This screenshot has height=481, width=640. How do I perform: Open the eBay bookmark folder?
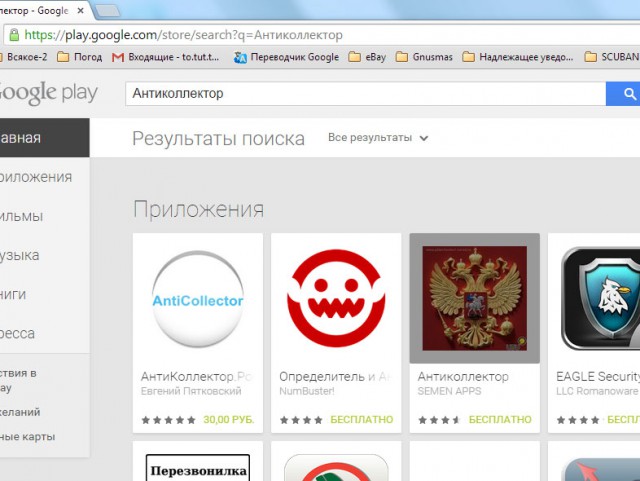click(x=367, y=57)
